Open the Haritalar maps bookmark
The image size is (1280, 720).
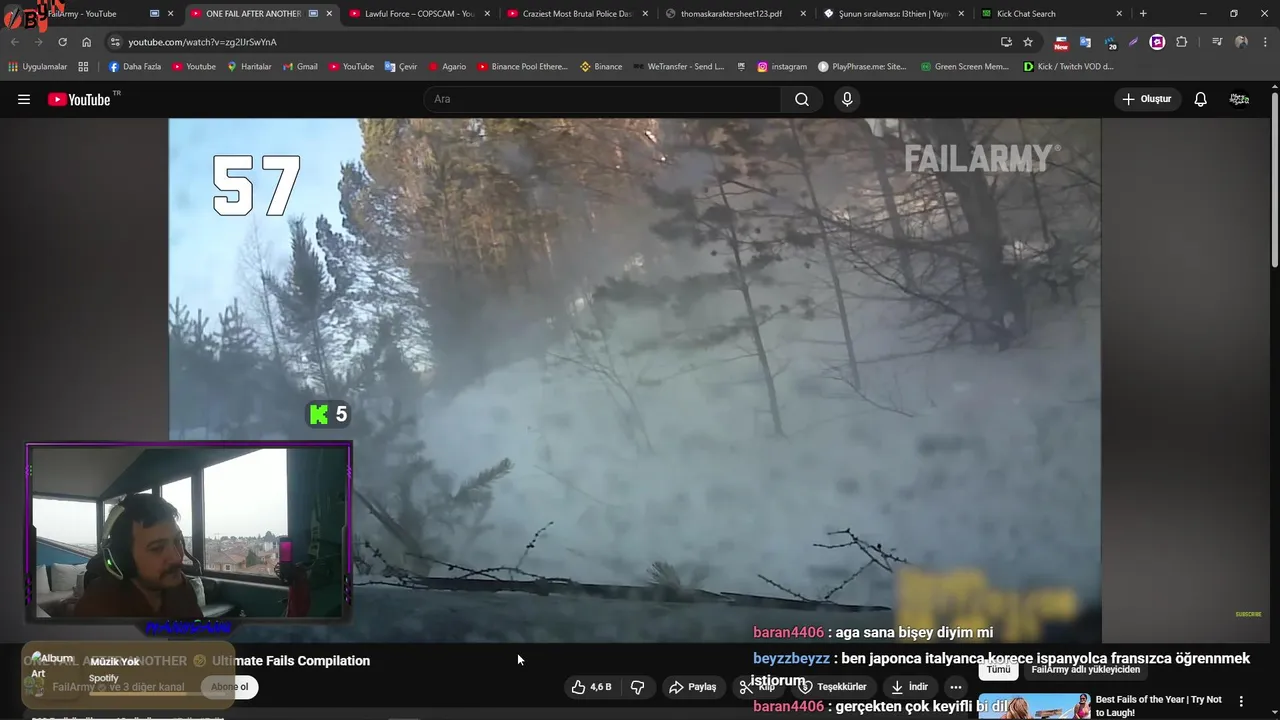249,66
